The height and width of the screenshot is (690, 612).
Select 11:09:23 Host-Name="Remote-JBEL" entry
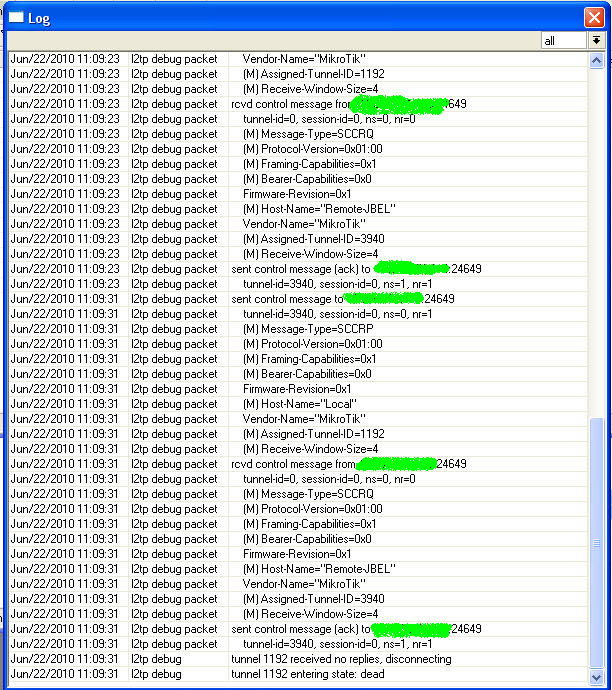click(298, 209)
